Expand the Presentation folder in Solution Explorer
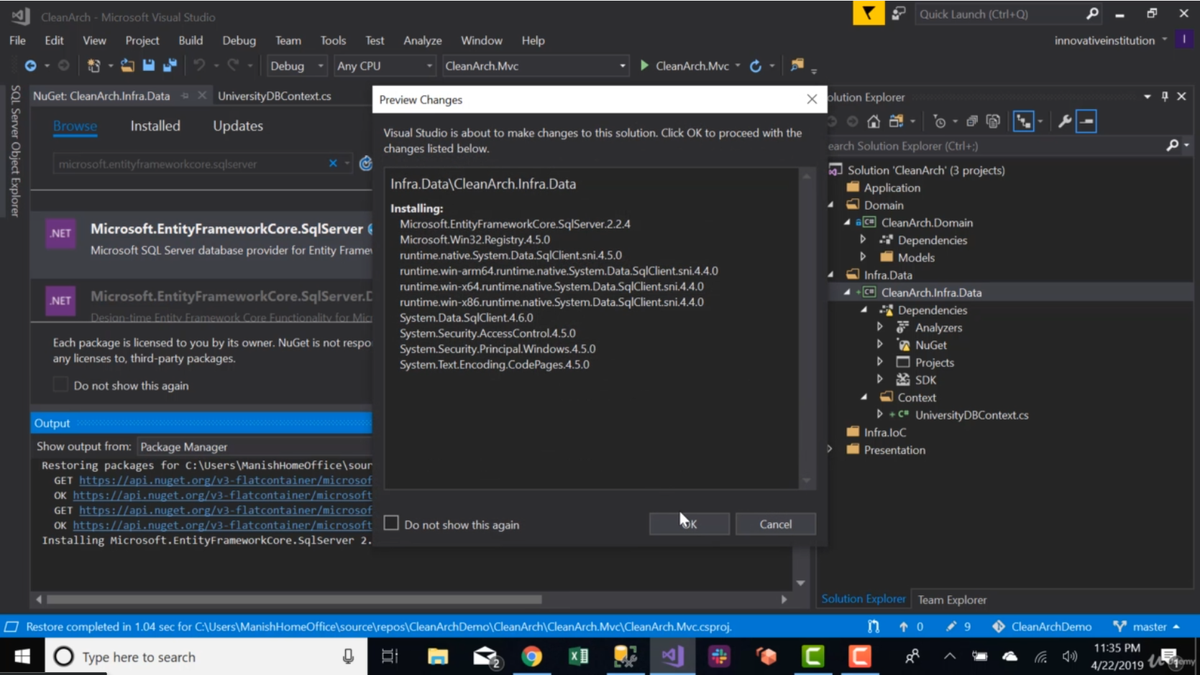Image resolution: width=1200 pixels, height=675 pixels. [x=831, y=450]
